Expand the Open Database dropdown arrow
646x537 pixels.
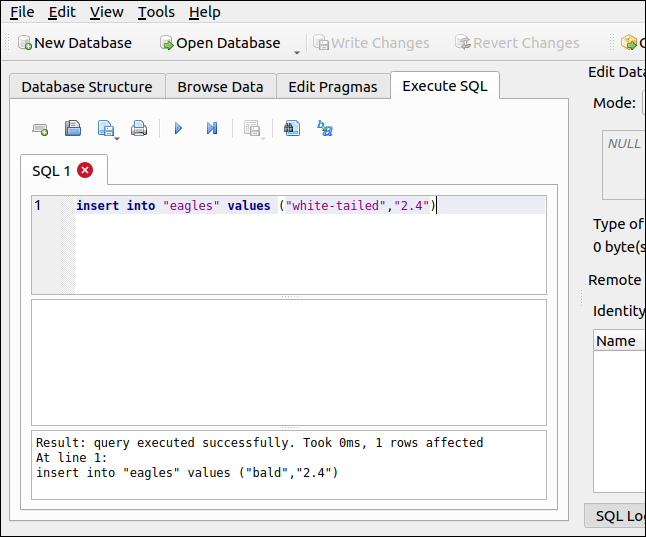click(x=297, y=50)
